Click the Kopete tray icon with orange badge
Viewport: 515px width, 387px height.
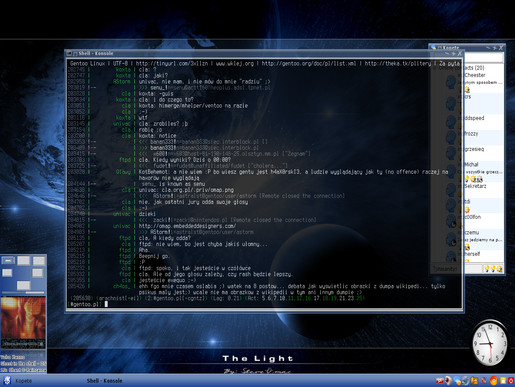(457, 380)
